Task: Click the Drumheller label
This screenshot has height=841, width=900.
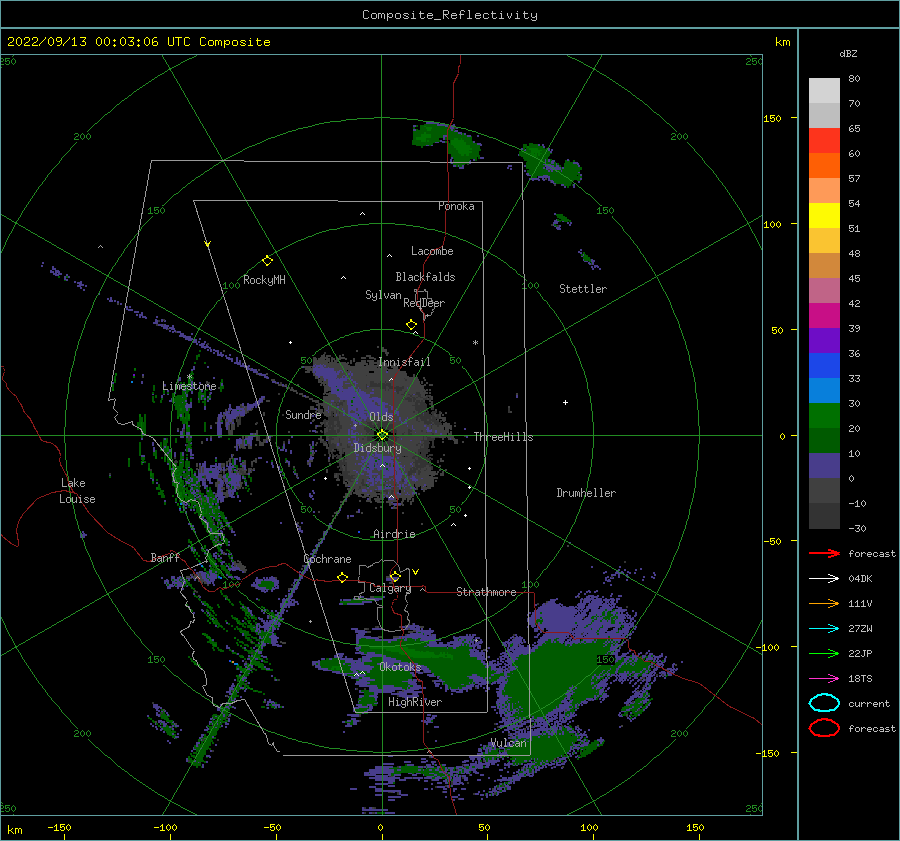Action: pos(586,493)
